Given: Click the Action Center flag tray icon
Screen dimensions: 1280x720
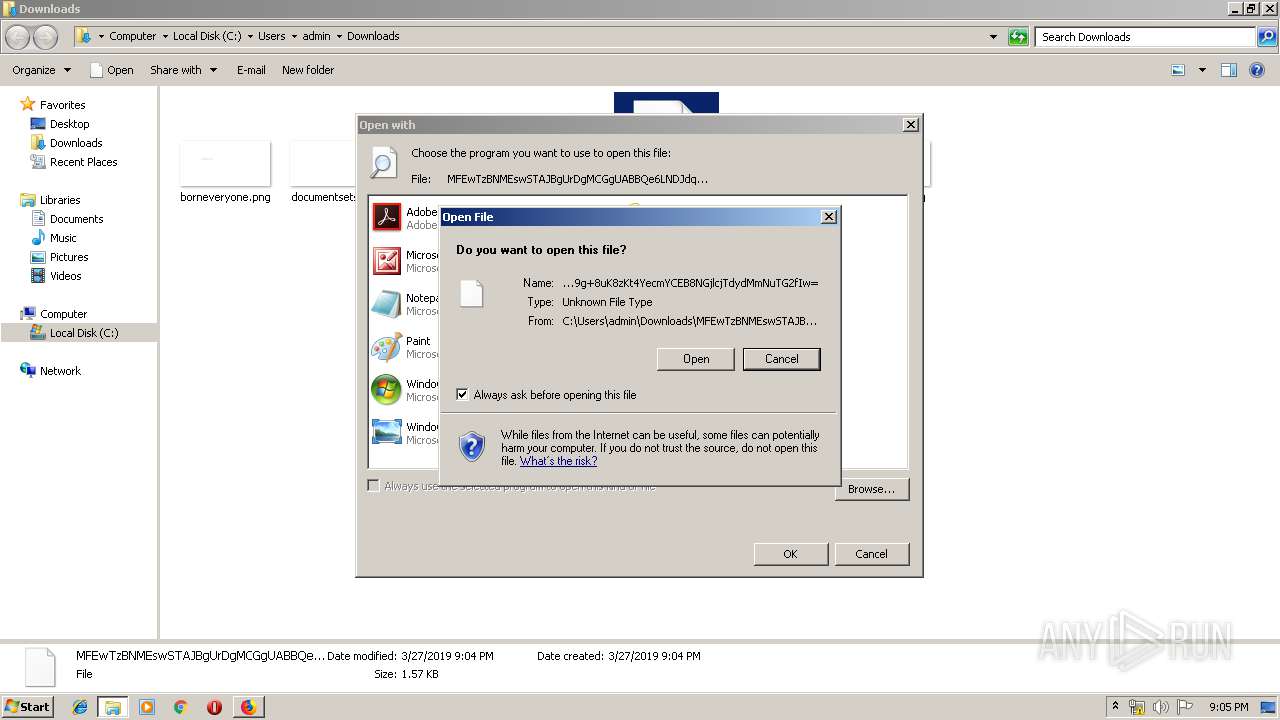Looking at the screenshot, I should [x=1185, y=707].
